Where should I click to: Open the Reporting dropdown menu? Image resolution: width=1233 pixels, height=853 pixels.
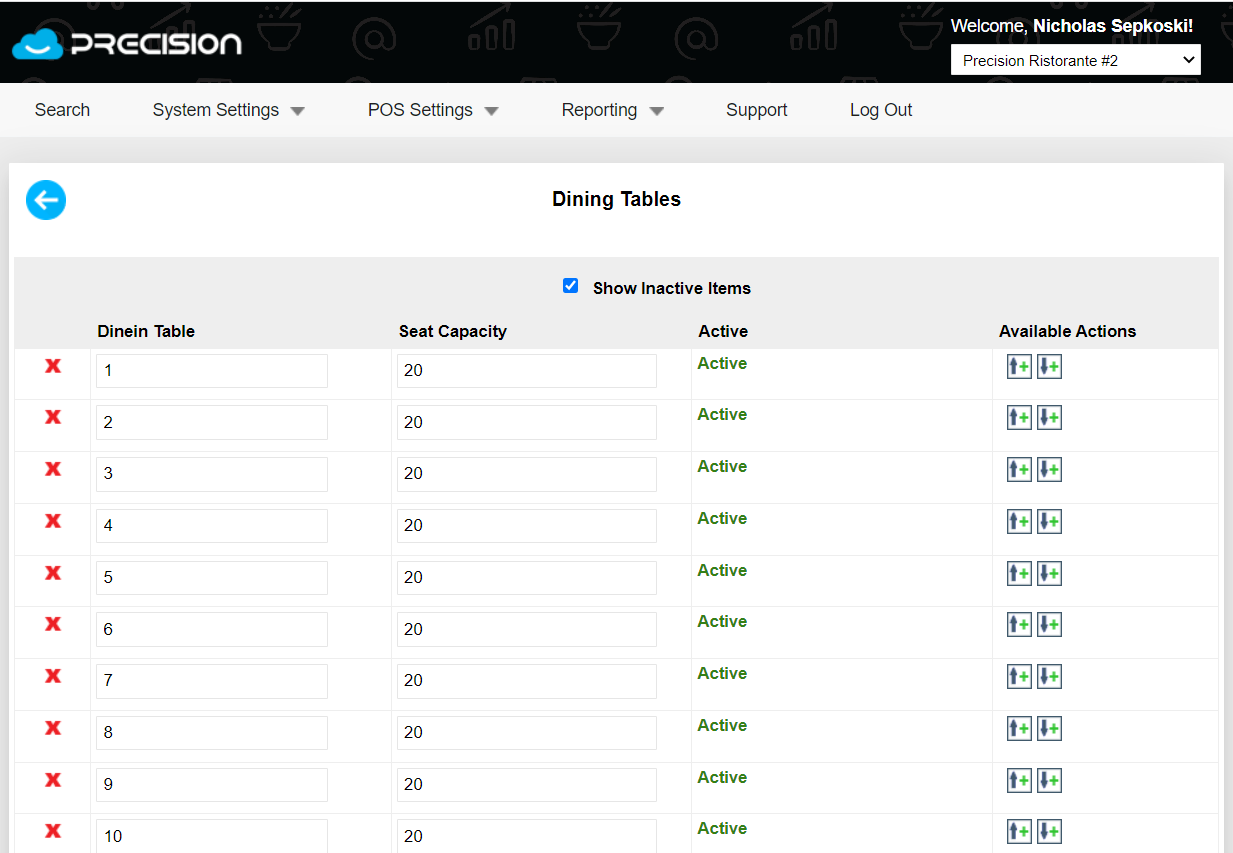[x=612, y=110]
